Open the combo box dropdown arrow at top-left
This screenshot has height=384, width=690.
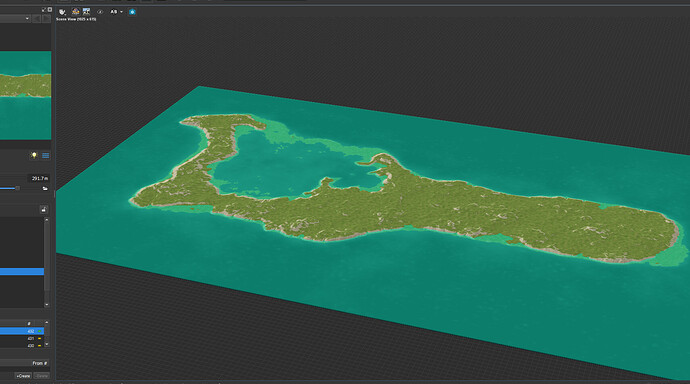[27, 18]
